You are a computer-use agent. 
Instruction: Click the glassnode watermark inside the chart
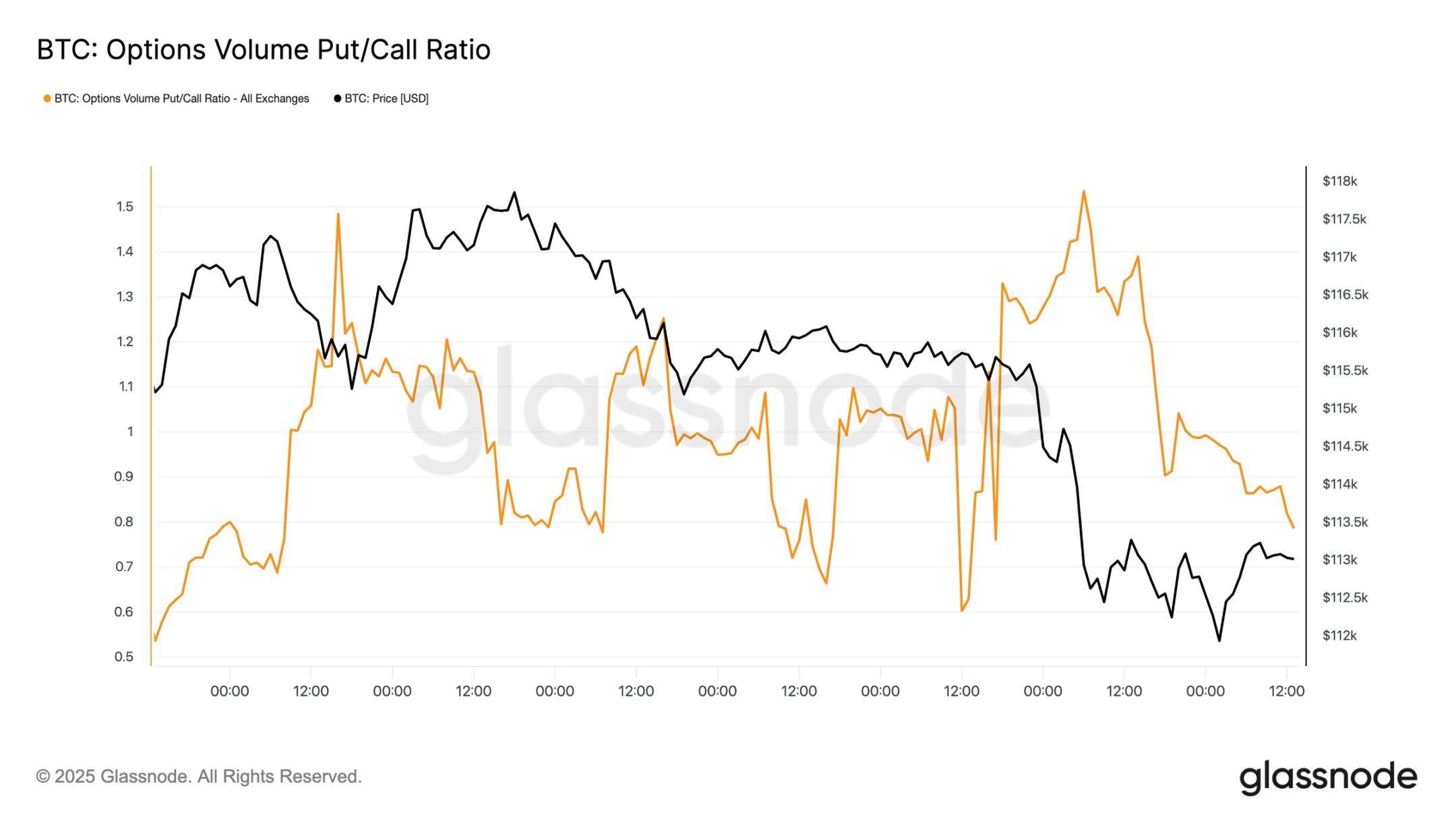(728, 404)
